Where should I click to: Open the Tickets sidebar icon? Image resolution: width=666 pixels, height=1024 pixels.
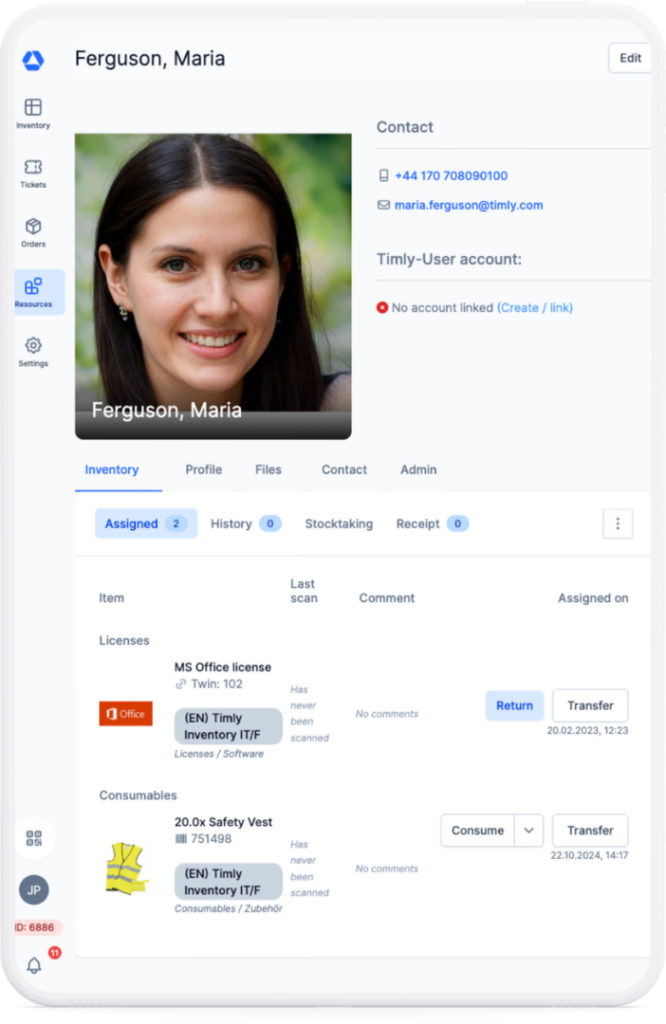click(x=33, y=173)
